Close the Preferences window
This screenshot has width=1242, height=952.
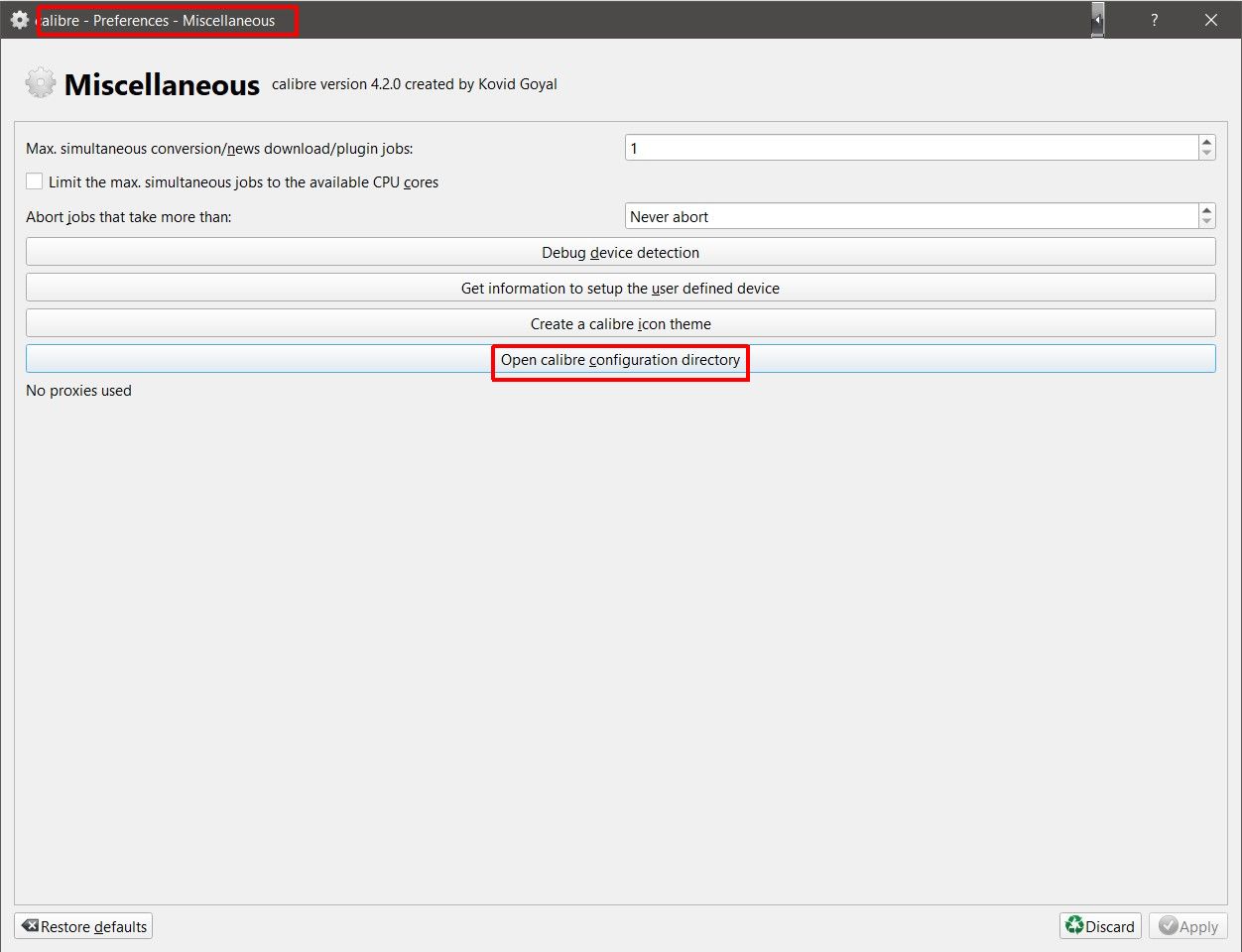1210,20
